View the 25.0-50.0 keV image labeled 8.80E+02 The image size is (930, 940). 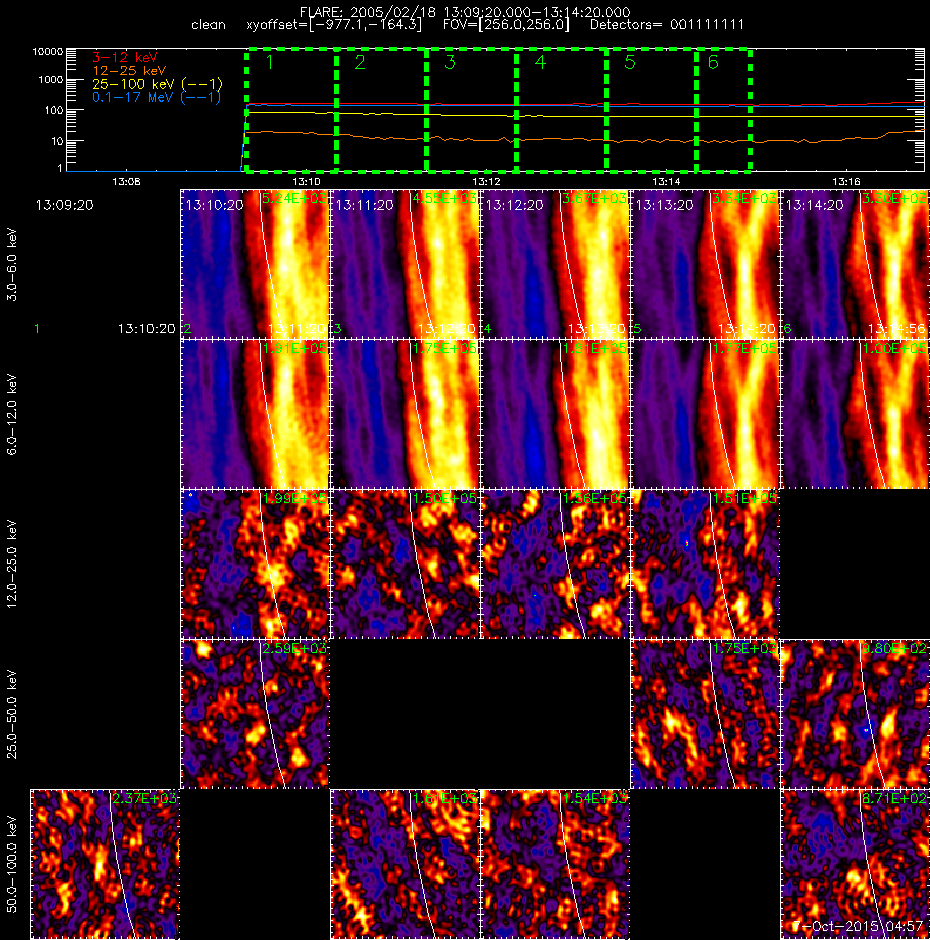tap(855, 714)
